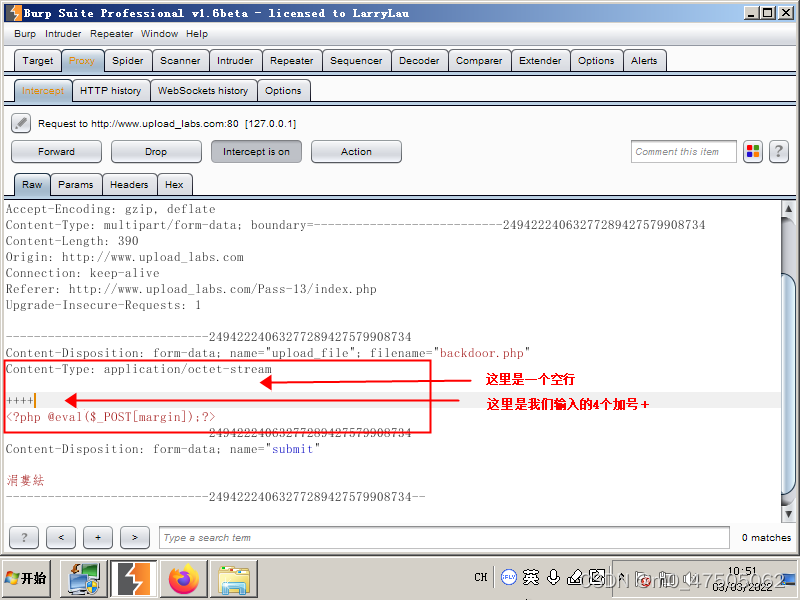The image size is (800, 600).
Task: Switch to the Repeater tool tab
Action: [291, 61]
